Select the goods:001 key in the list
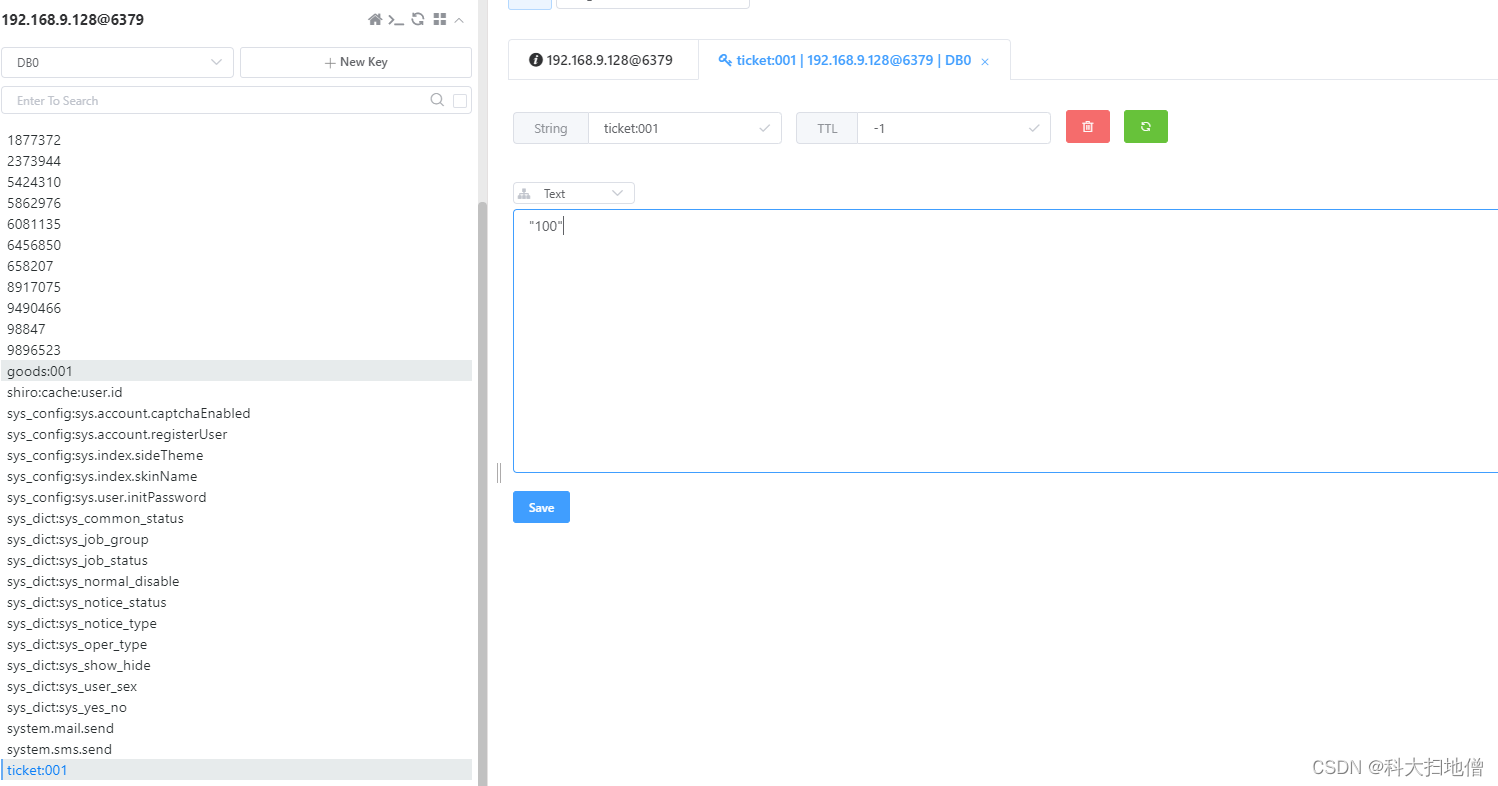 (39, 370)
